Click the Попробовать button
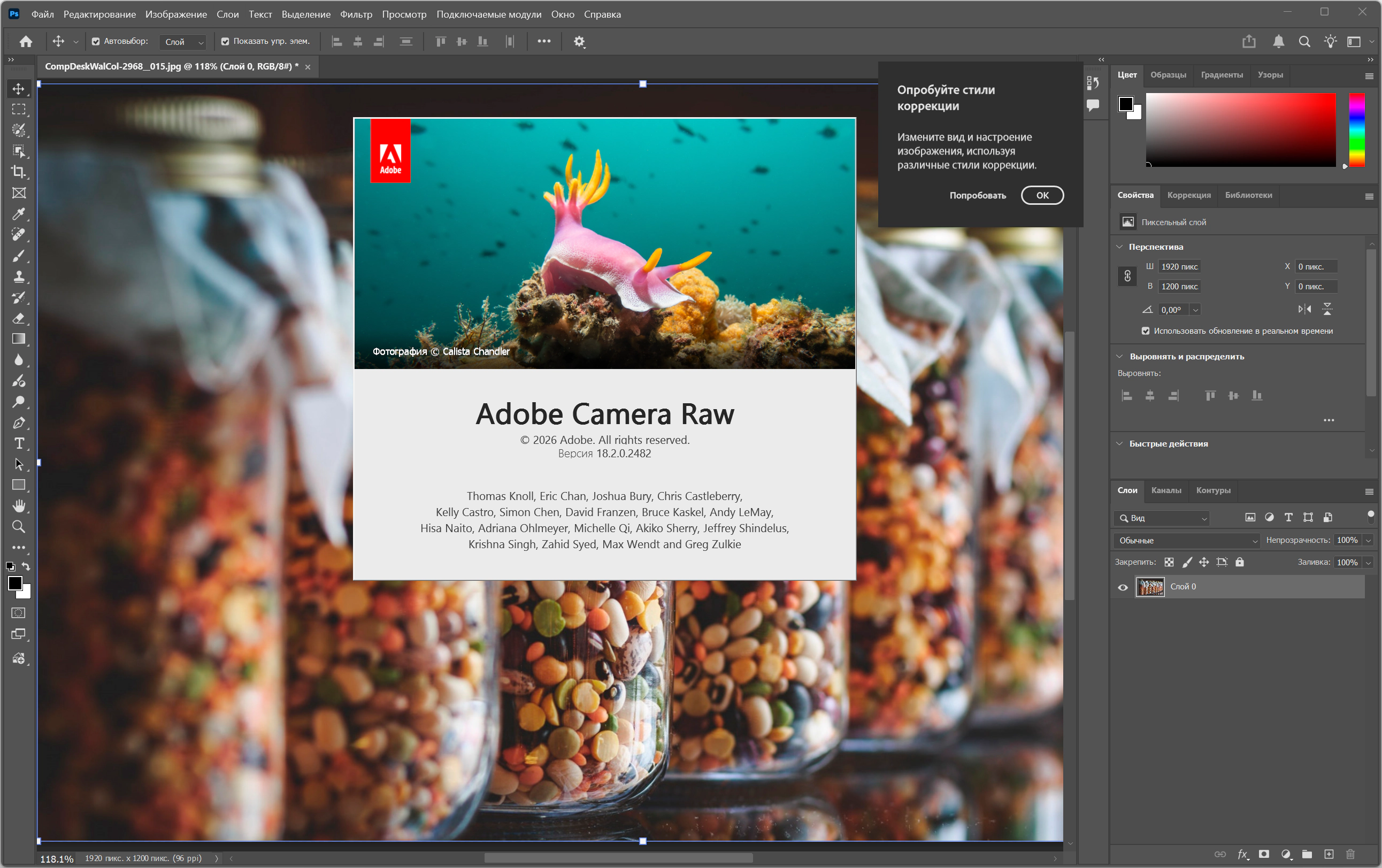The height and width of the screenshot is (868, 1382). [977, 195]
